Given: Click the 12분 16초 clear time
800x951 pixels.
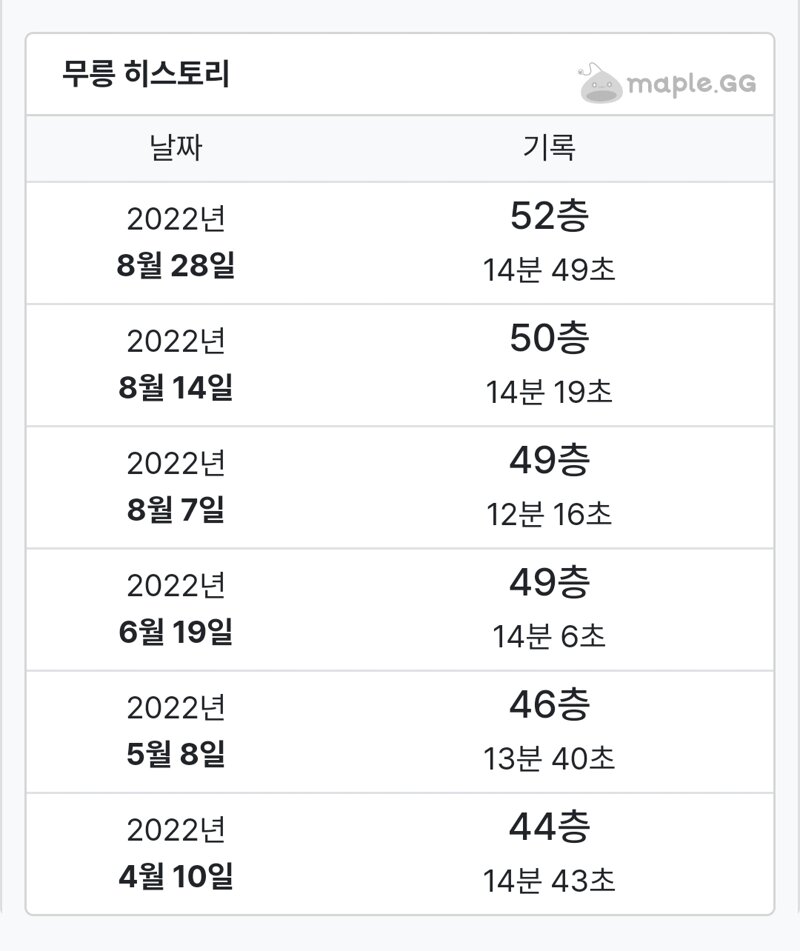Looking at the screenshot, I should tap(549, 514).
